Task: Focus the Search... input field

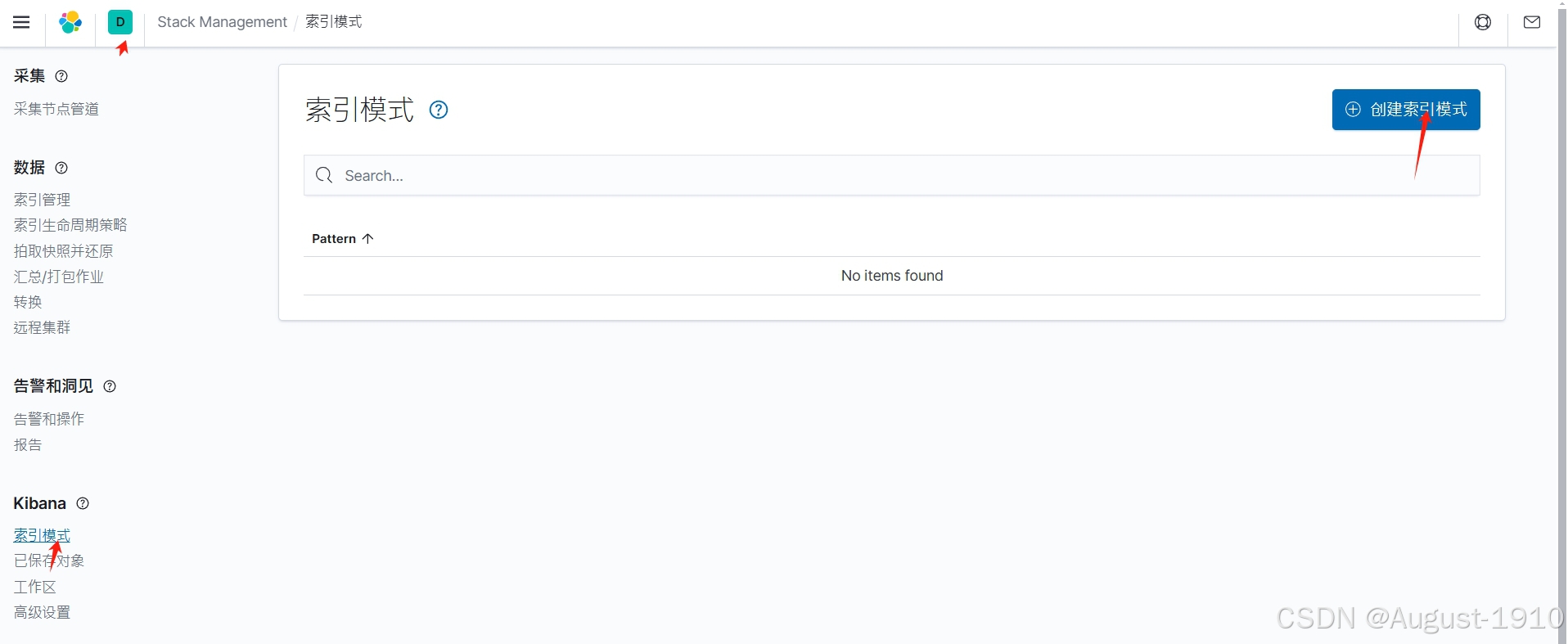Action: coord(892,175)
